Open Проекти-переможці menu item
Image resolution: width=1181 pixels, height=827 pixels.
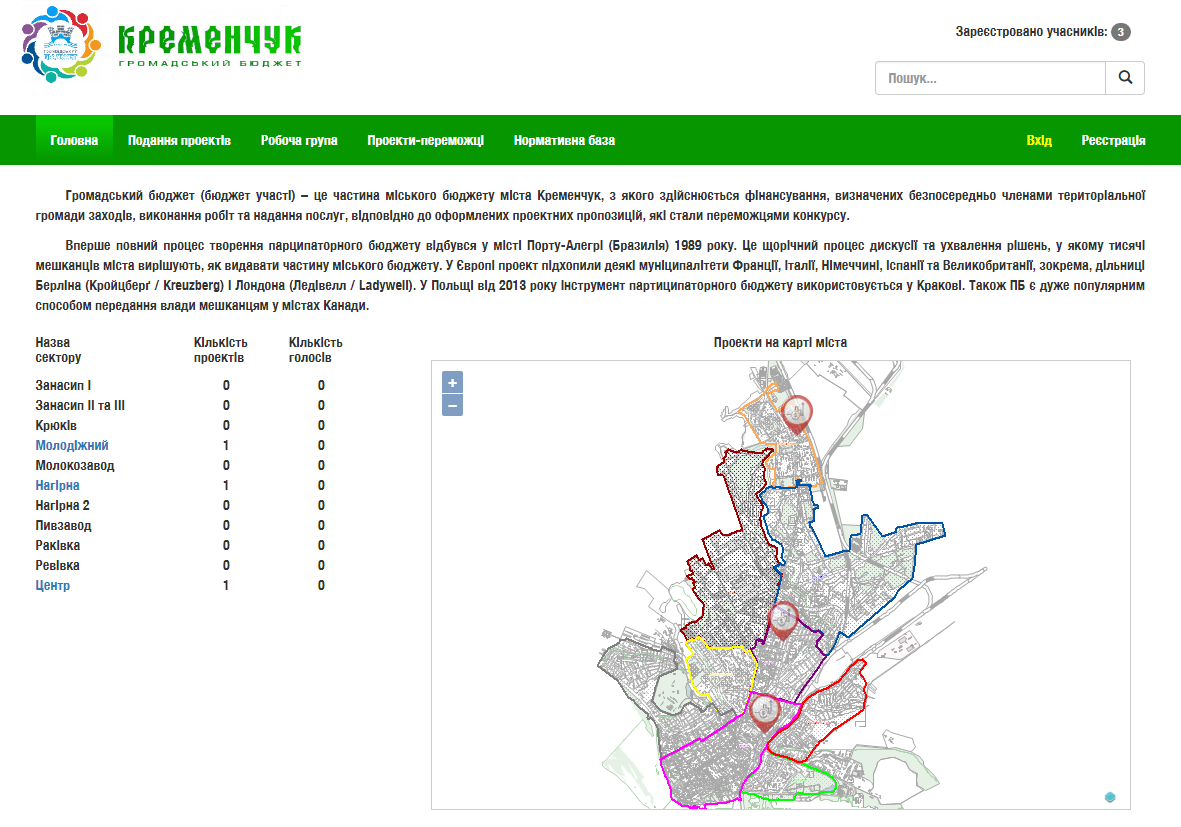point(425,141)
